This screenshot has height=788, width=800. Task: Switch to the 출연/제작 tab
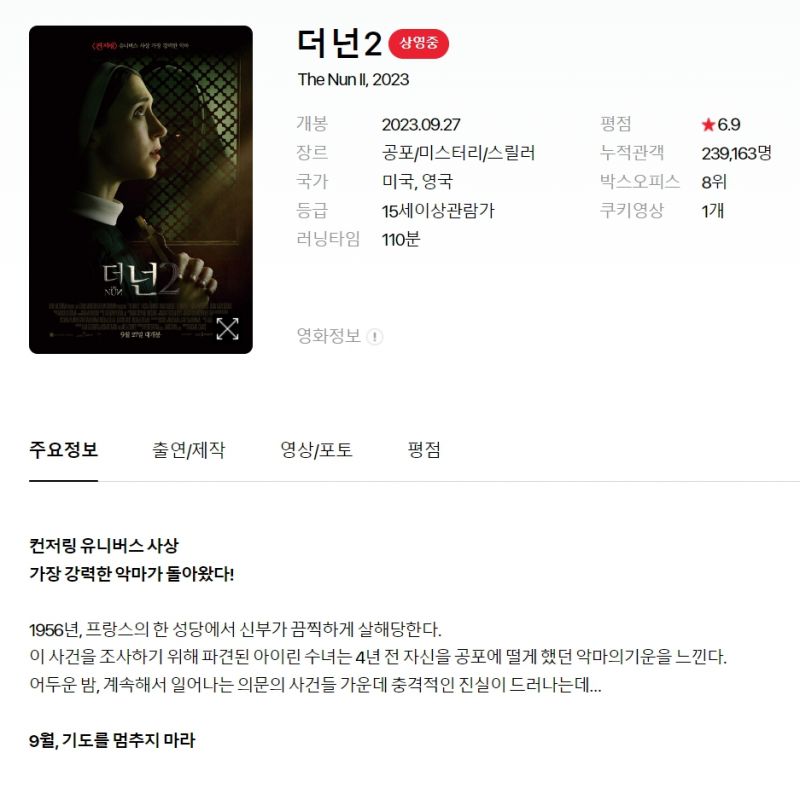coord(188,450)
